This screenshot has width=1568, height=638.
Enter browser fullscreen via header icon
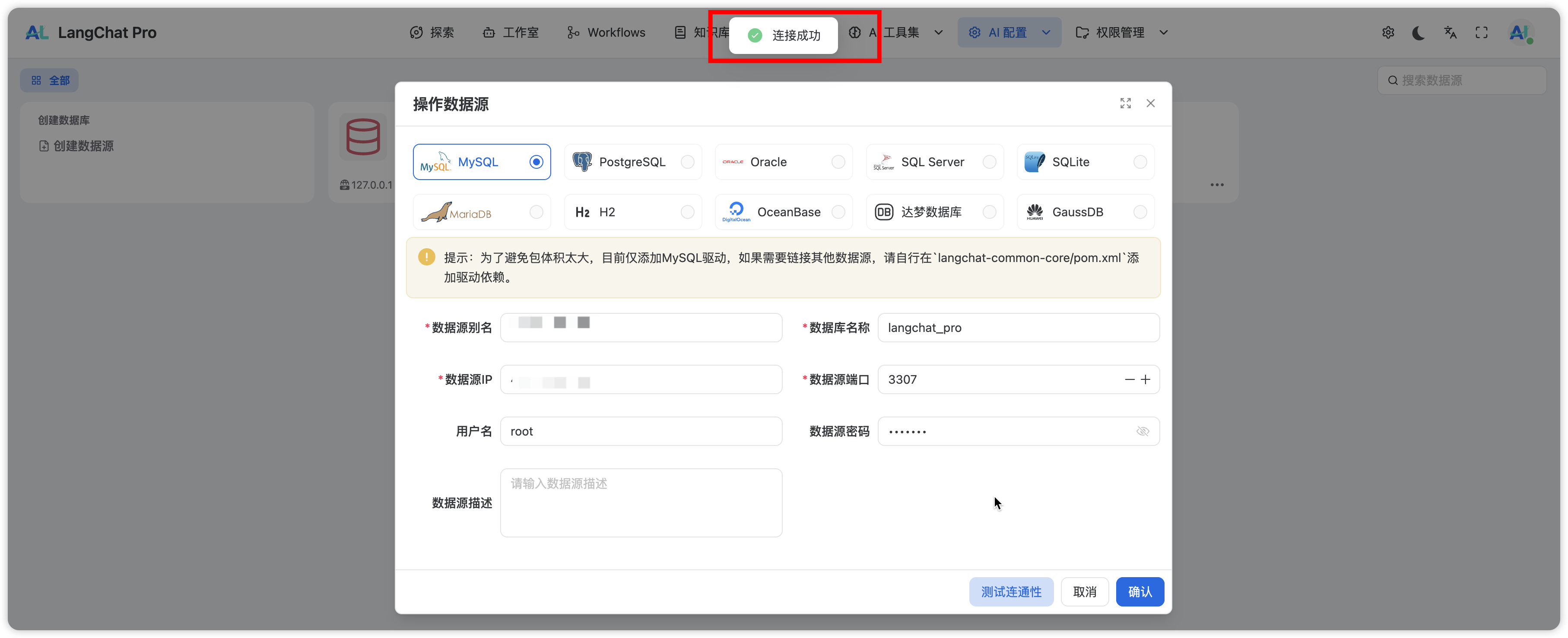pos(1482,33)
